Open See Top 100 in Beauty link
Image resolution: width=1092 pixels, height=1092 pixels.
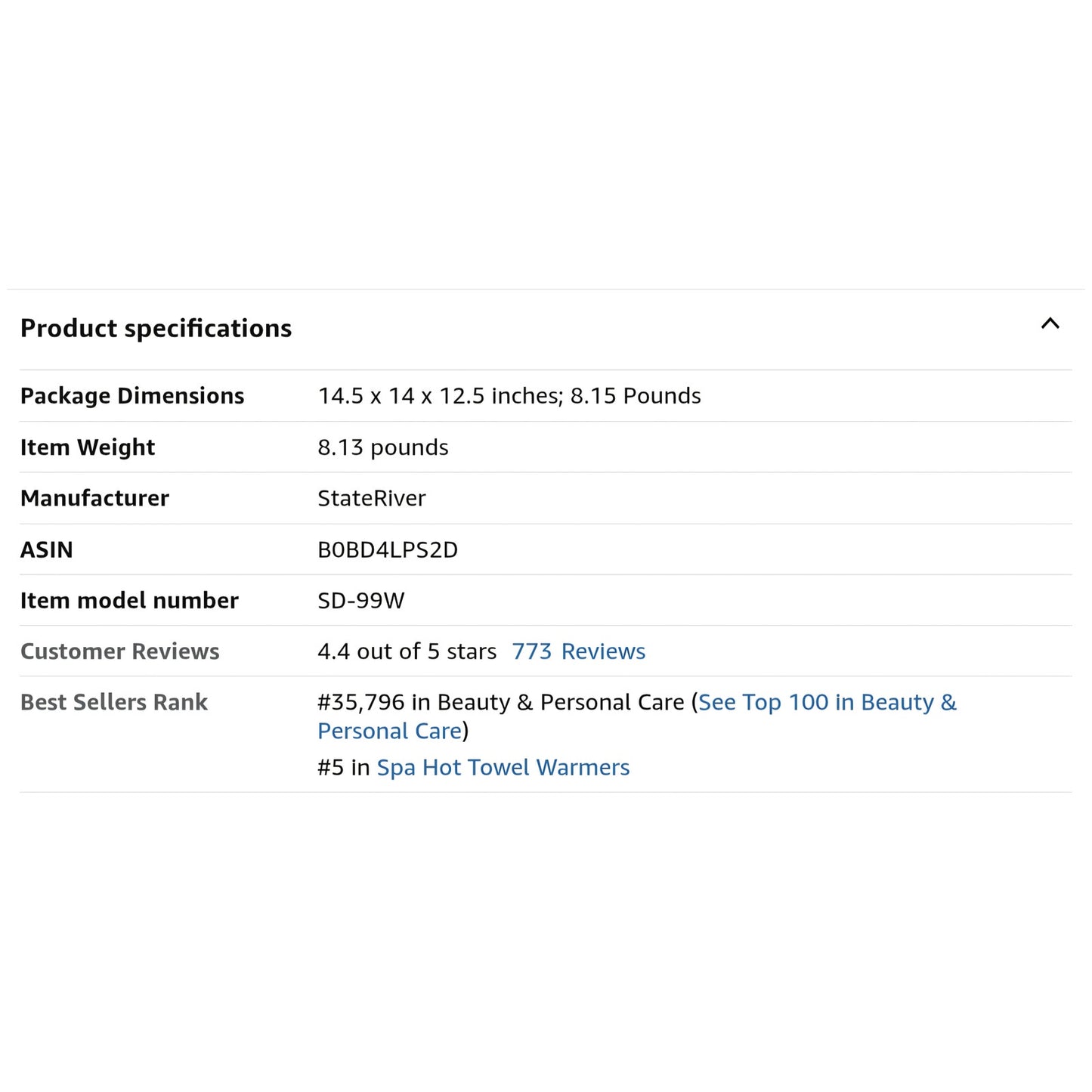[x=827, y=703]
